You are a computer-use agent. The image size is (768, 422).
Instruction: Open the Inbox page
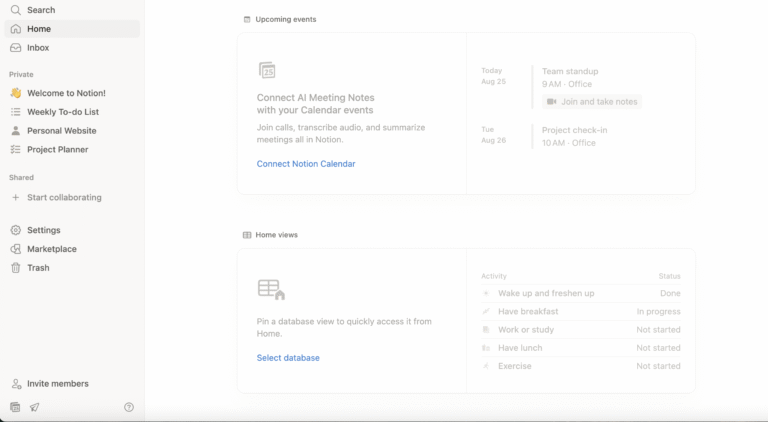coord(72,47)
